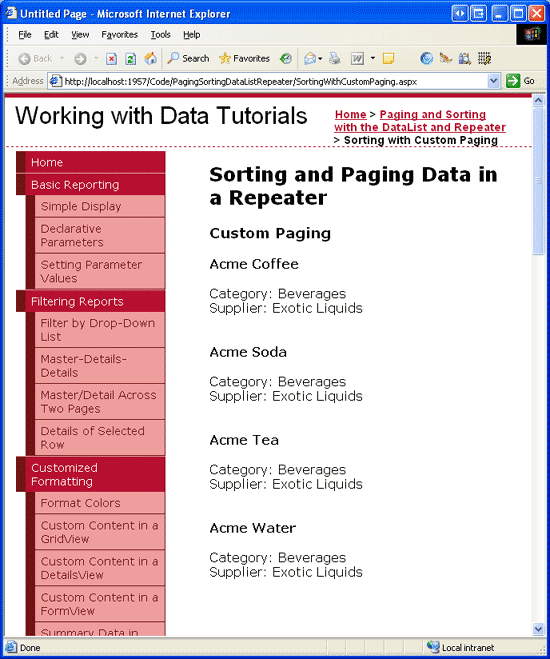Image resolution: width=550 pixels, height=659 pixels.
Task: Open the View menu
Action: [80, 35]
